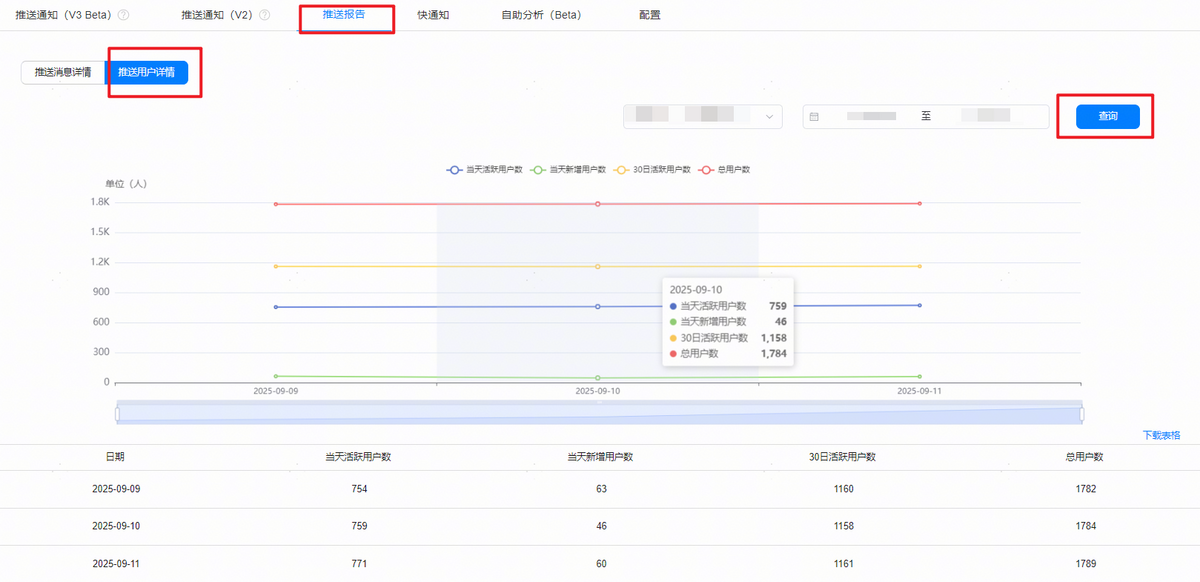
Task: Select the 推送用户详情 toggle button
Action: pos(146,73)
